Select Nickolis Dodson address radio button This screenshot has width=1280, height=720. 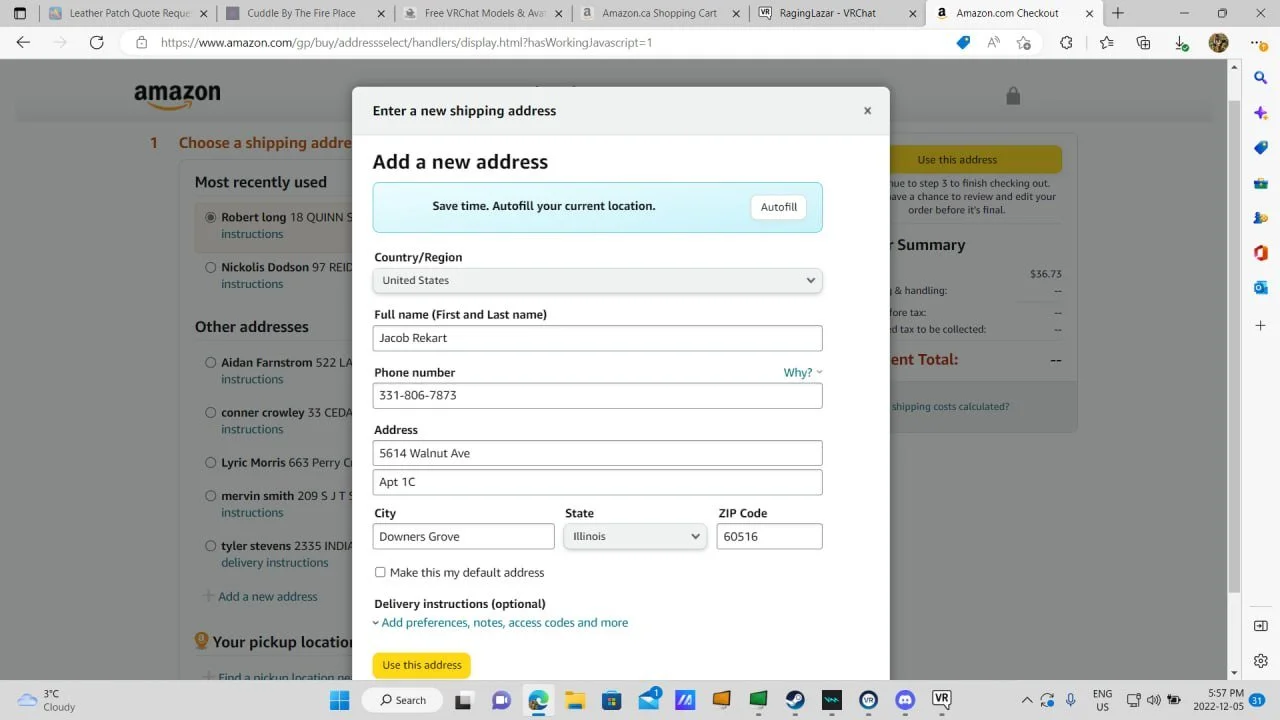[x=210, y=267]
